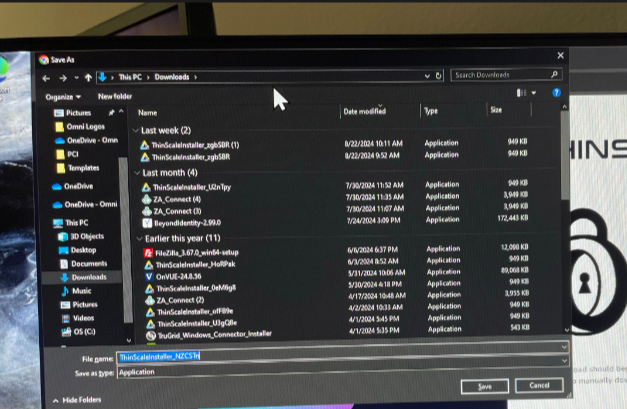Select OneDrive cloud icon in sidebar
Viewport: 627px width, 409px height.
[x=57, y=187]
